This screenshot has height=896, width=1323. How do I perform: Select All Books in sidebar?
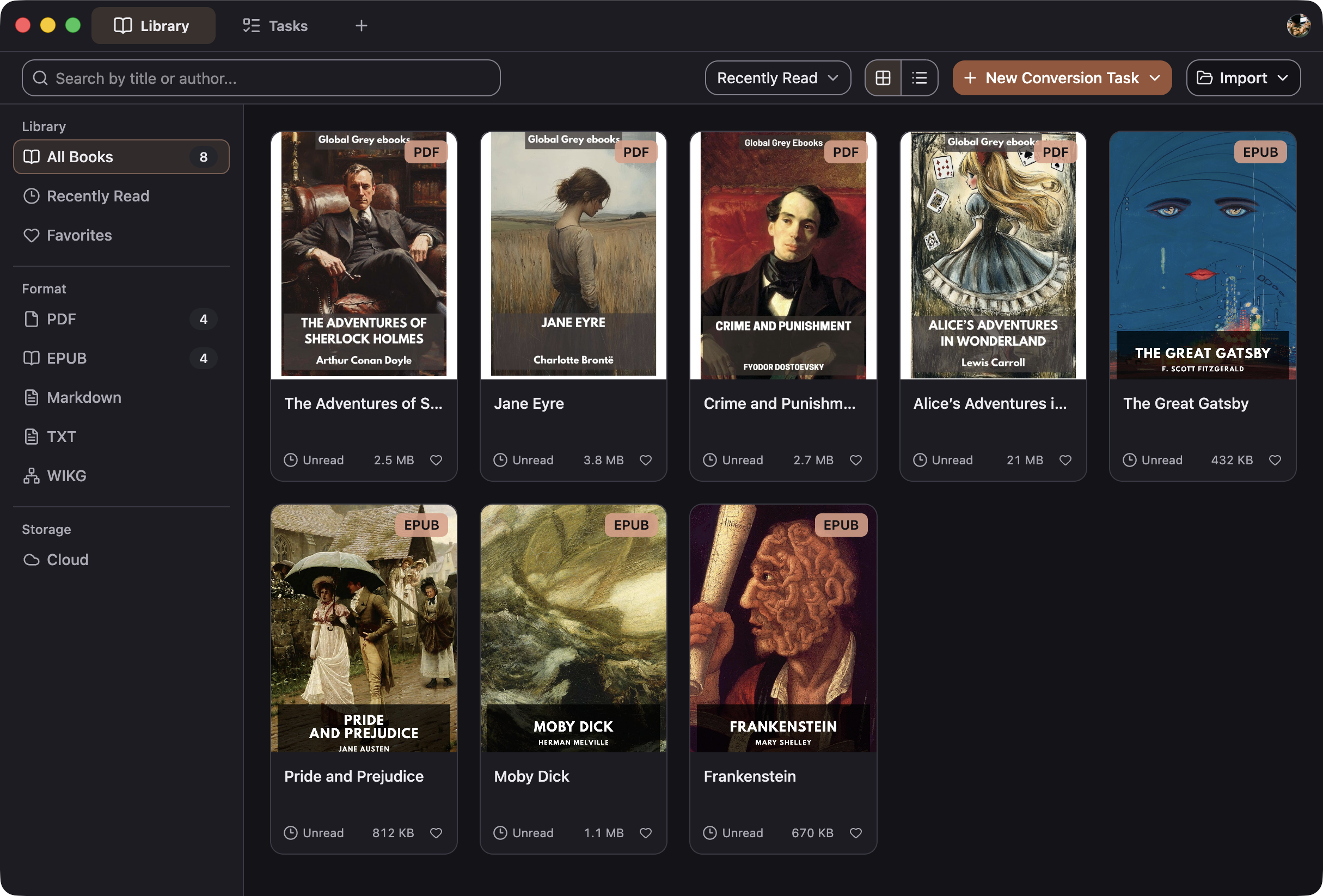point(121,157)
